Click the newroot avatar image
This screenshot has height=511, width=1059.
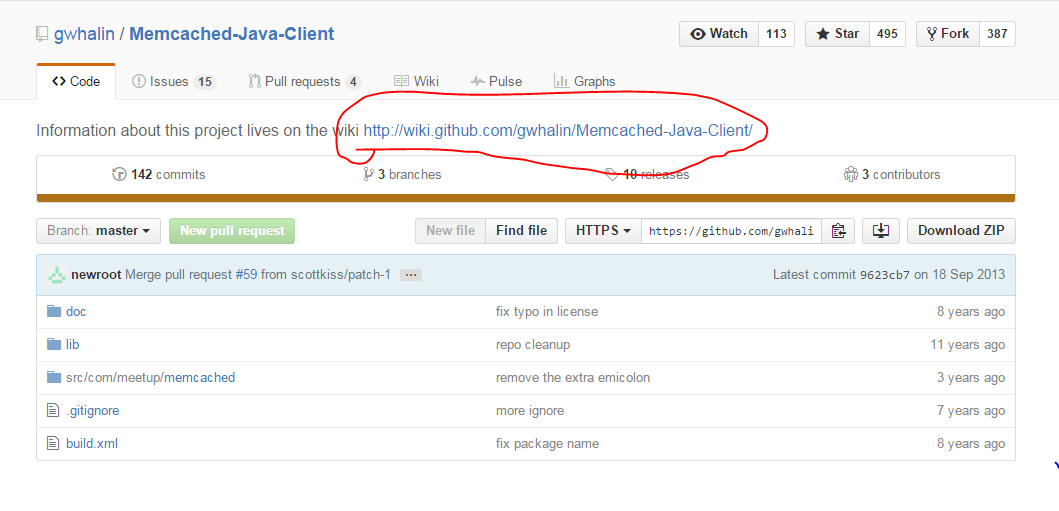coord(56,275)
